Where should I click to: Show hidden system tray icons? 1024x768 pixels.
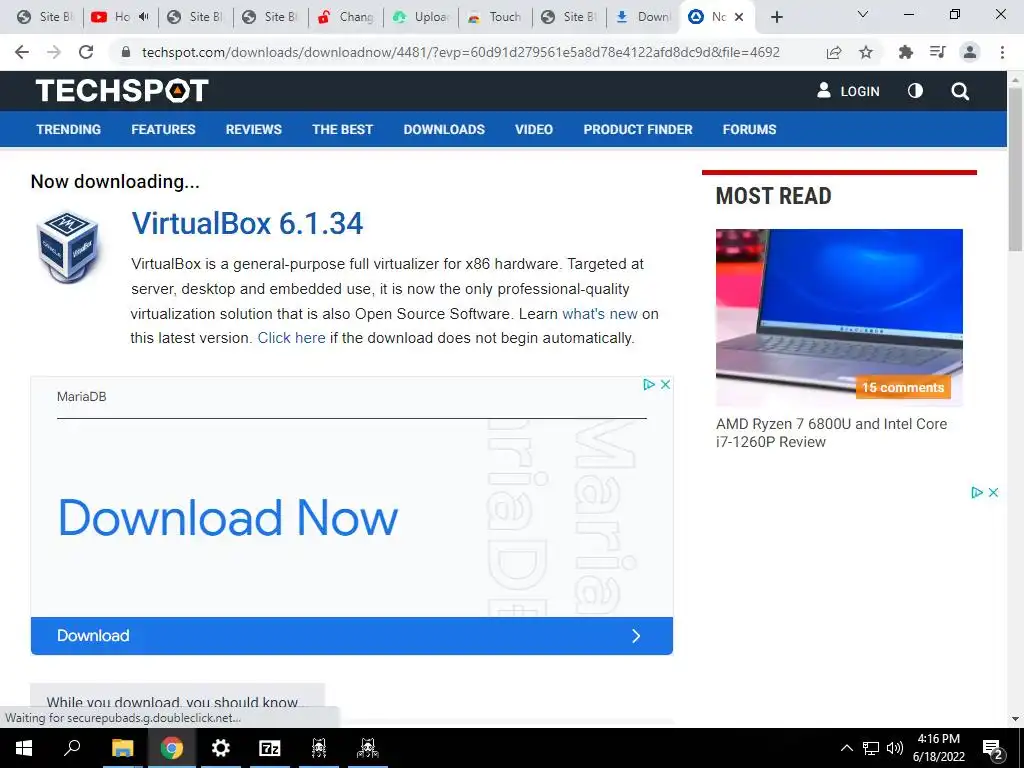[x=846, y=748]
